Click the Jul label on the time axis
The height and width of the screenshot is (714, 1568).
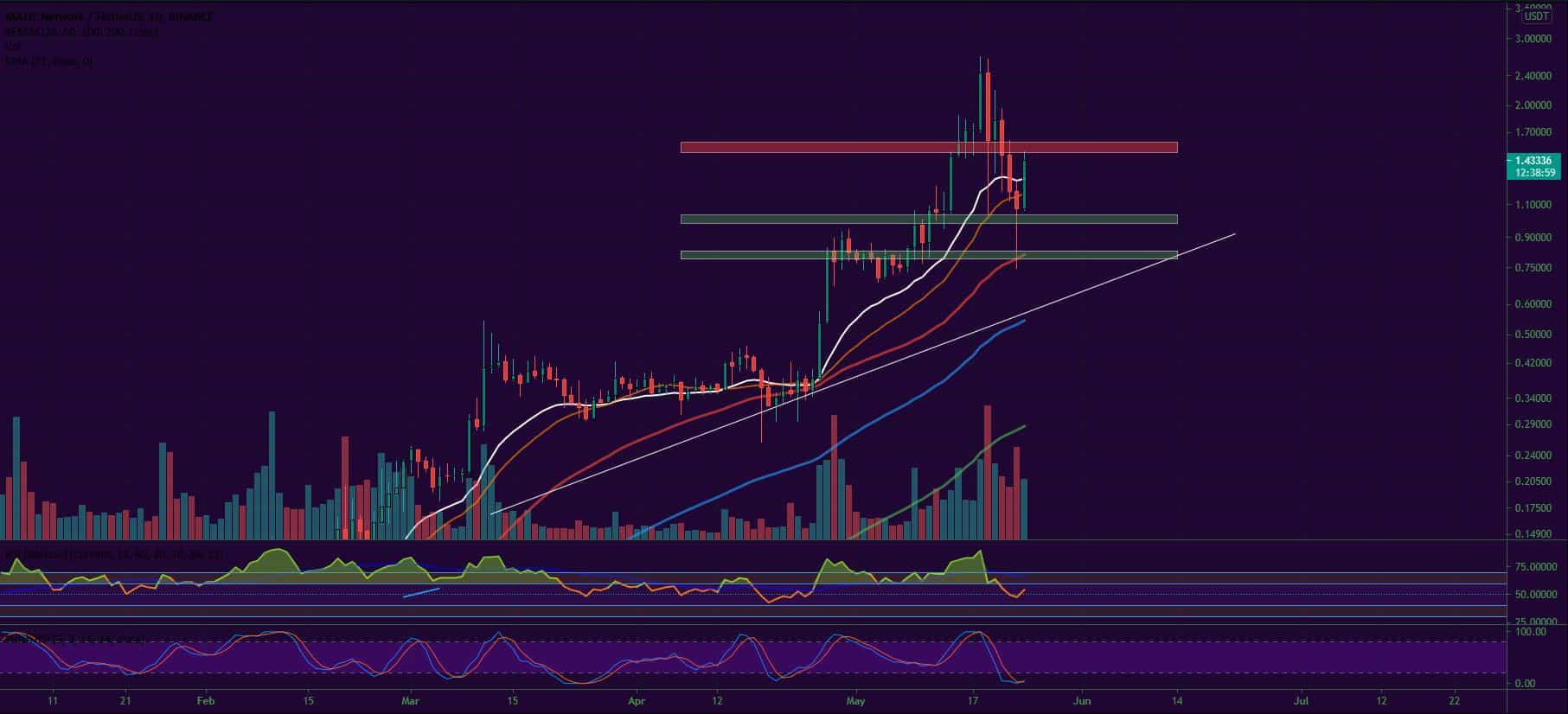tap(1302, 701)
